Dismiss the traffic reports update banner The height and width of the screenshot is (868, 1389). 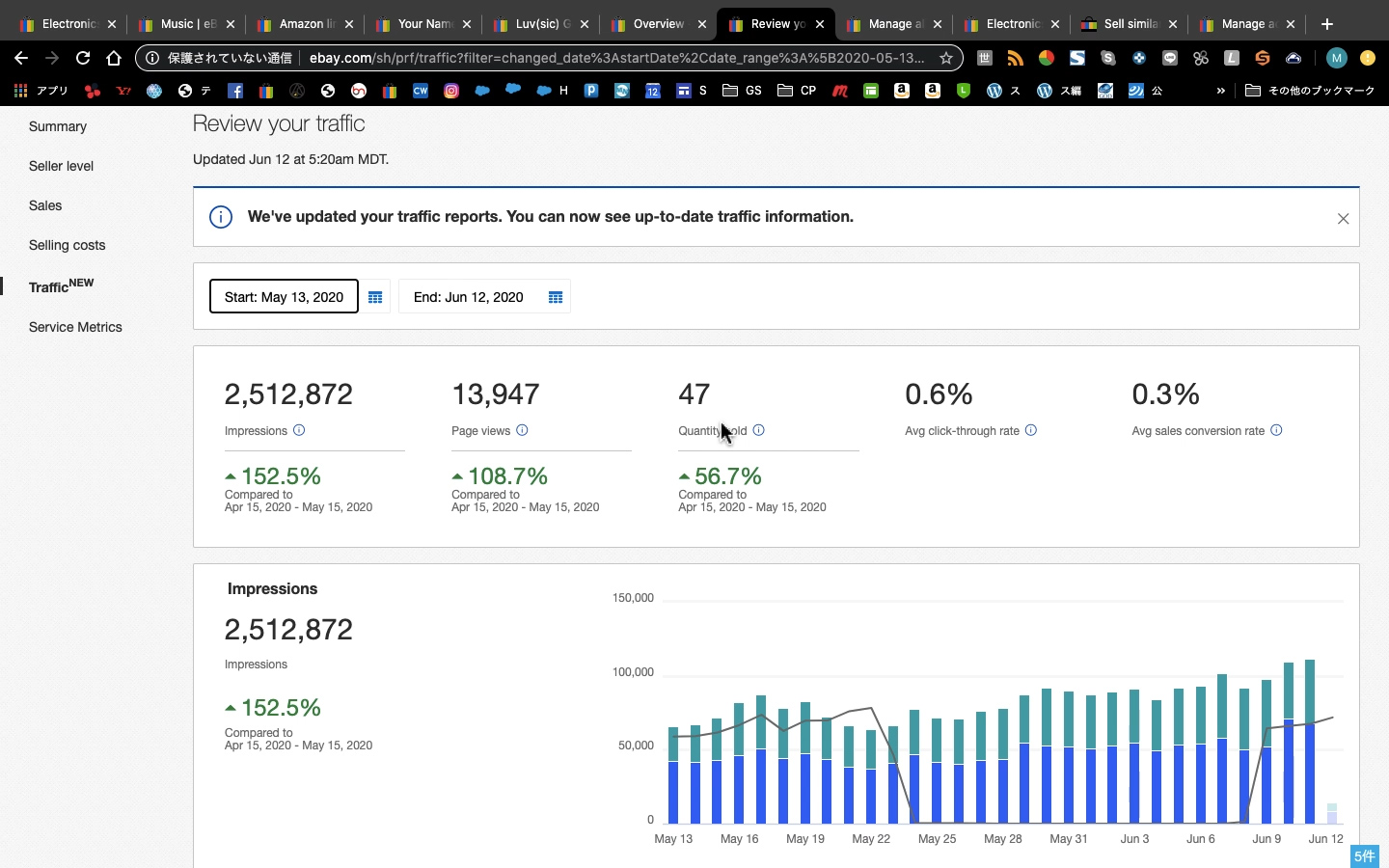1343,219
